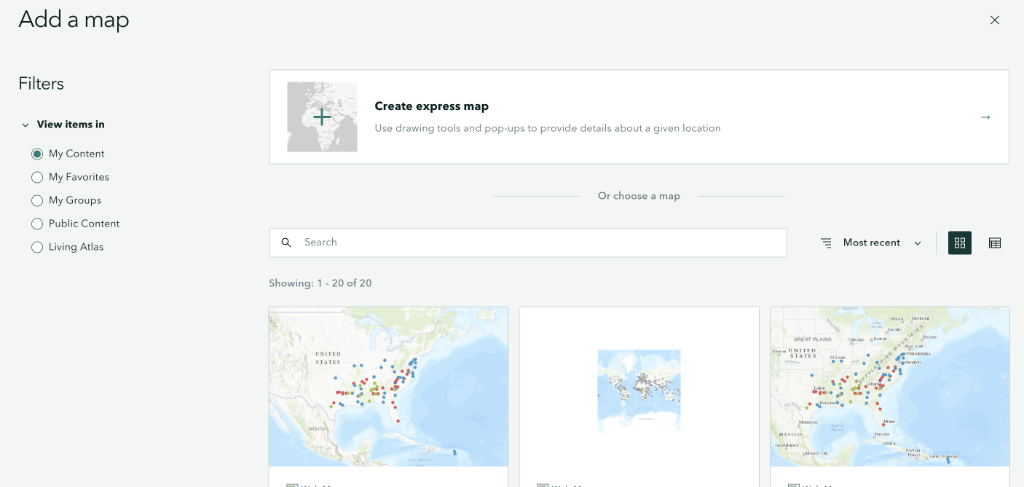Collapse the View items in section

point(25,125)
